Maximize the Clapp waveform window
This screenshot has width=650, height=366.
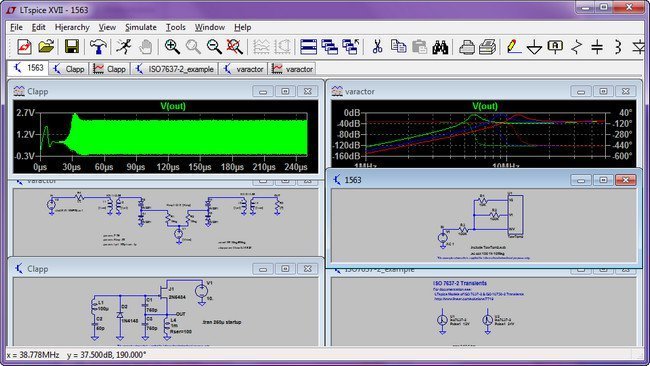[285, 91]
